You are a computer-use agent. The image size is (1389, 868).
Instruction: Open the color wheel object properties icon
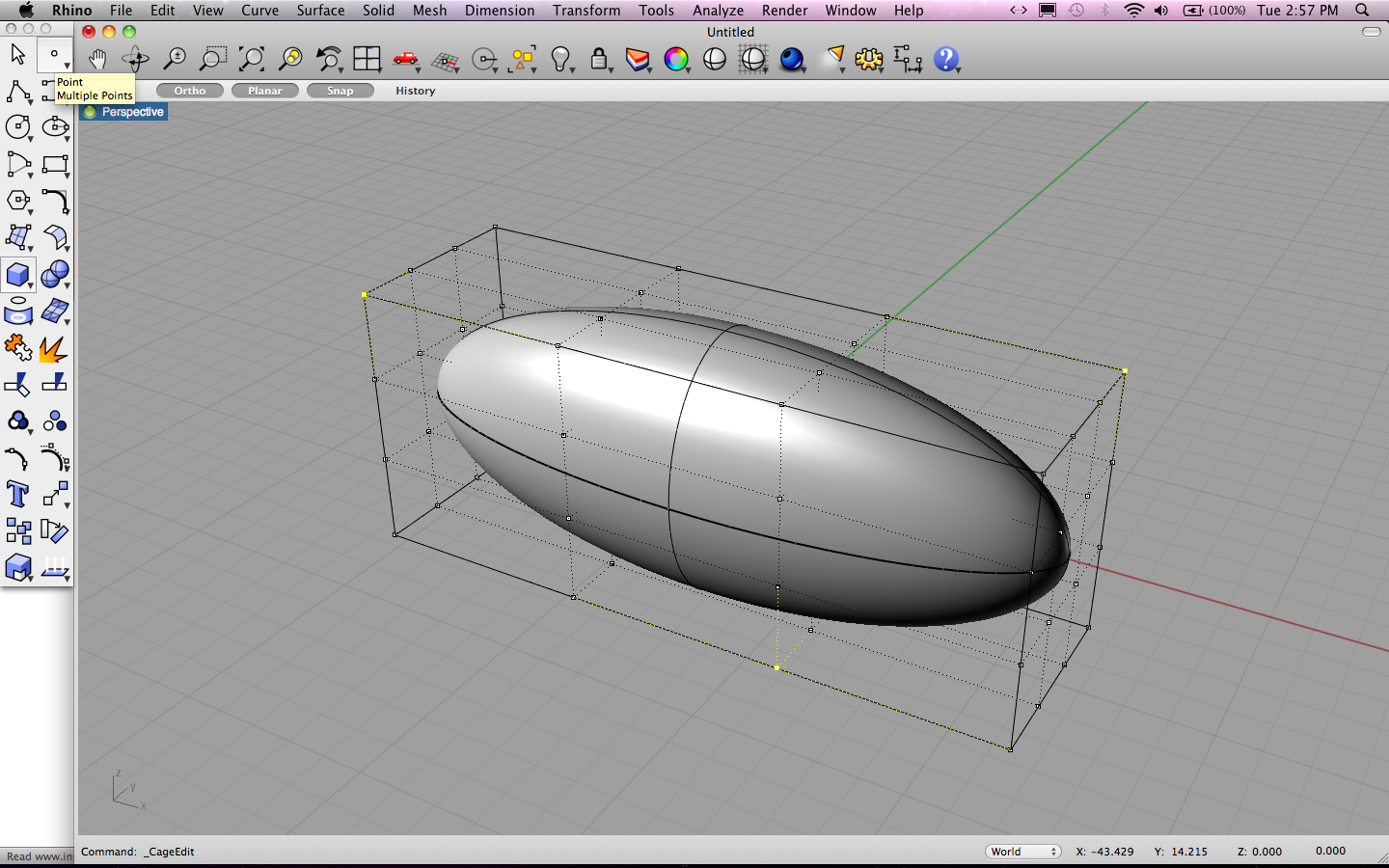[676, 59]
